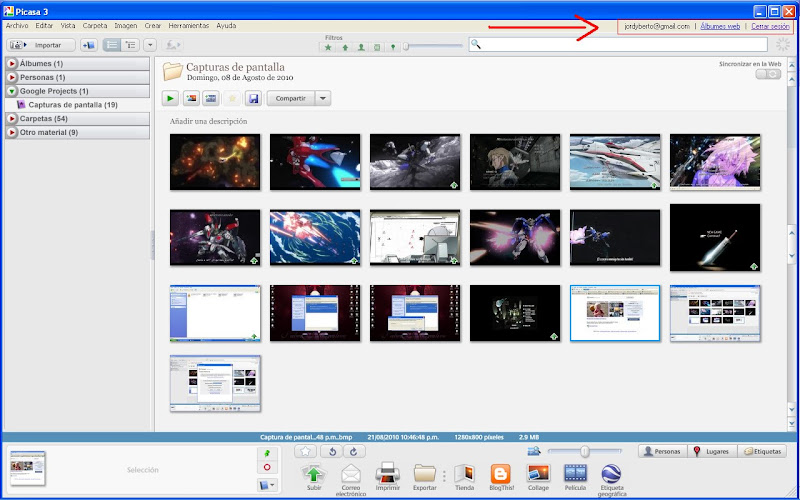This screenshot has width=800, height=500.
Task: Open the Lugares panel button
Action: pos(712,452)
